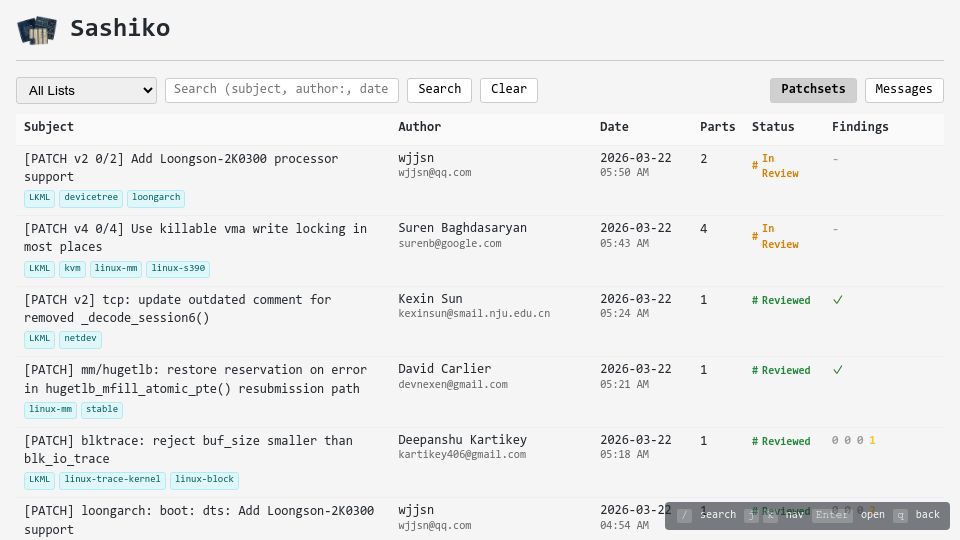The width and height of the screenshot is (960, 540).
Task: Click the kvm tag
Action: (x=72, y=269)
